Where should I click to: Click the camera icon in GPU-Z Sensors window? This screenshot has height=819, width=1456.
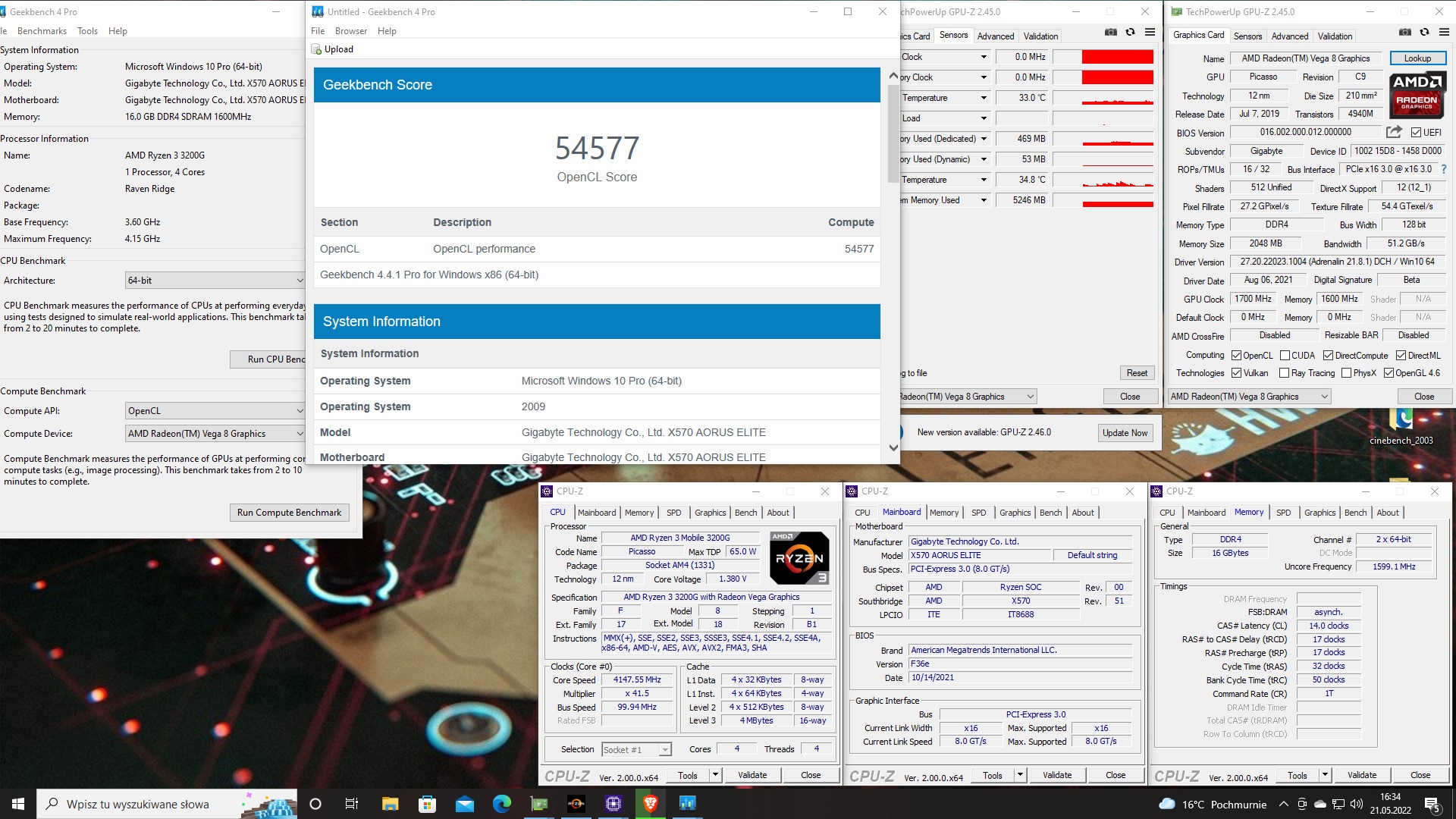1110,32
